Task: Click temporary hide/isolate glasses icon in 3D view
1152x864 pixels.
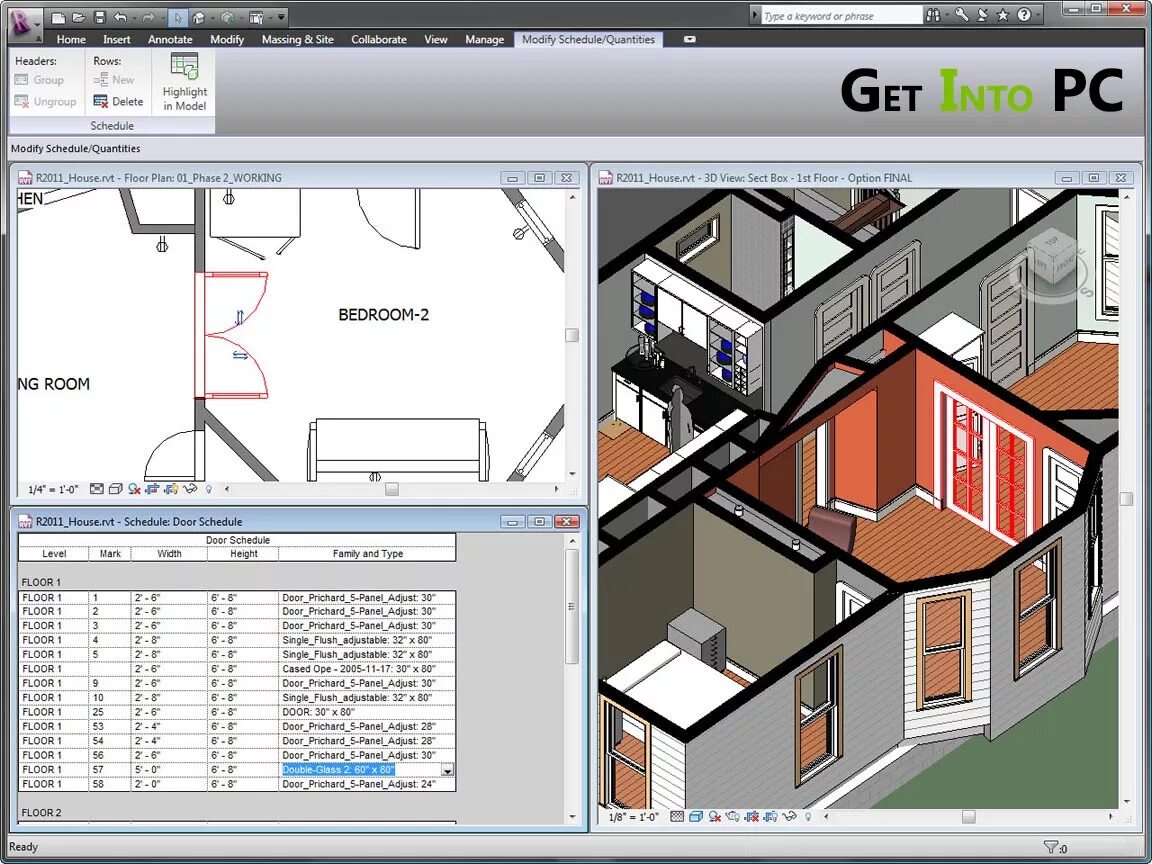Action: coord(789,816)
